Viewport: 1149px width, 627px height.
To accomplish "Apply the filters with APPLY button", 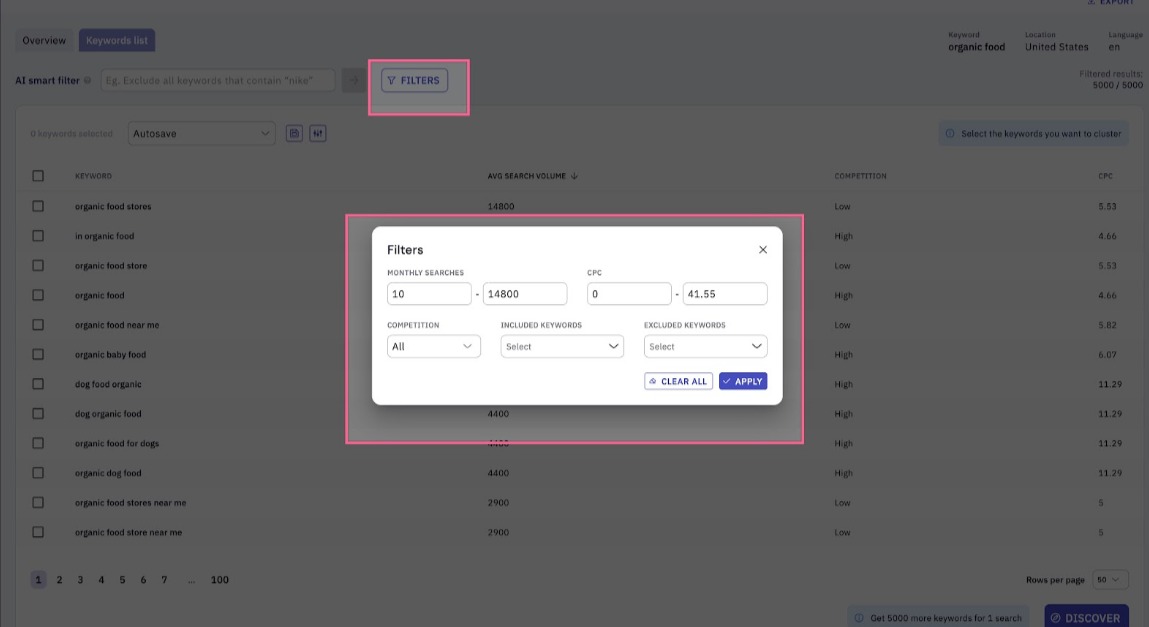I will 743,381.
